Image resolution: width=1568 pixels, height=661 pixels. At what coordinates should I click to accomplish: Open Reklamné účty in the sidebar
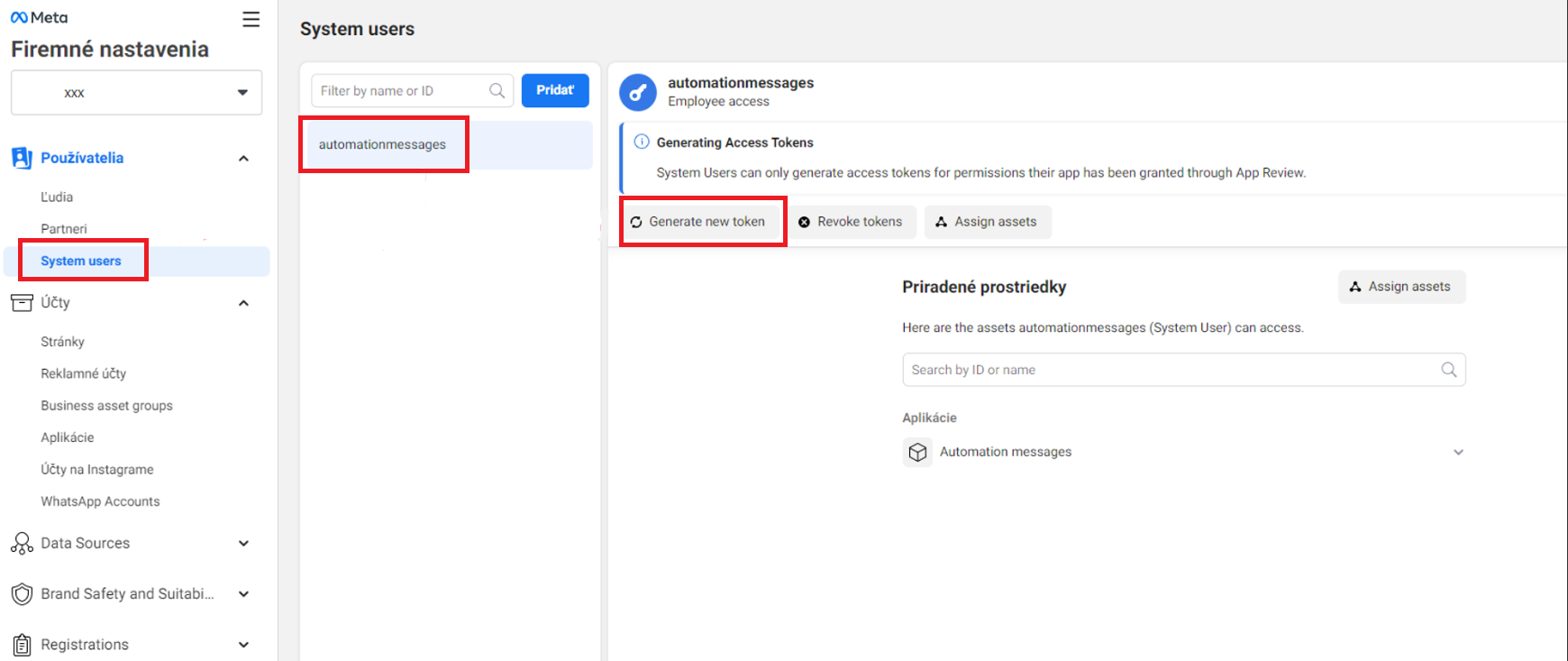point(83,373)
